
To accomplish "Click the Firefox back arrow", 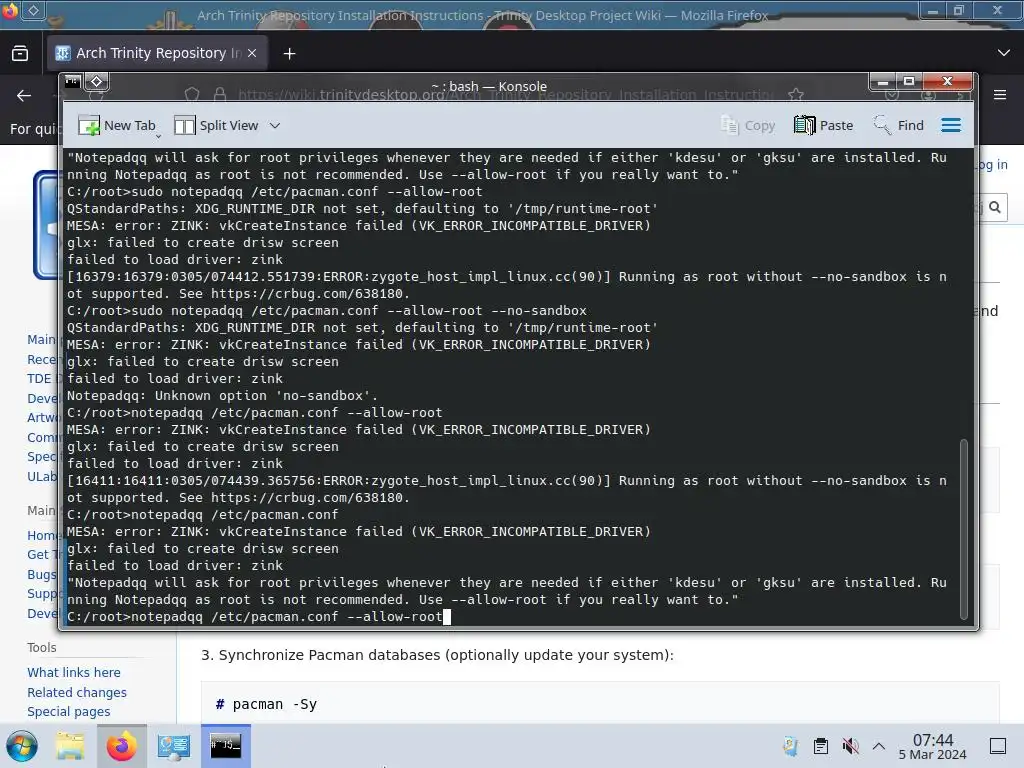I will [24, 96].
